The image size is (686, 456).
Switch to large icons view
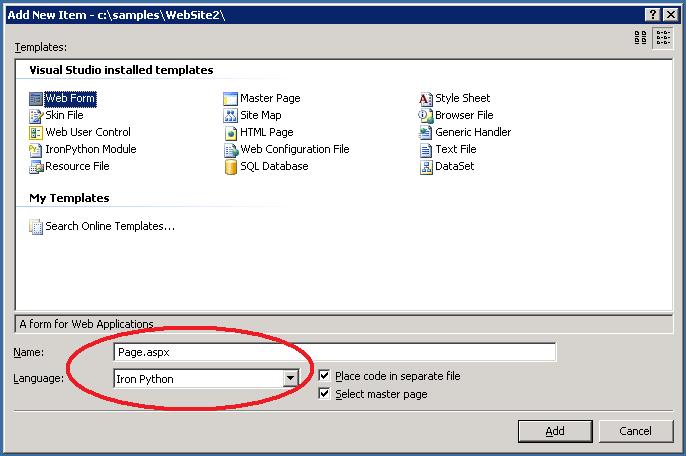[x=640, y=38]
